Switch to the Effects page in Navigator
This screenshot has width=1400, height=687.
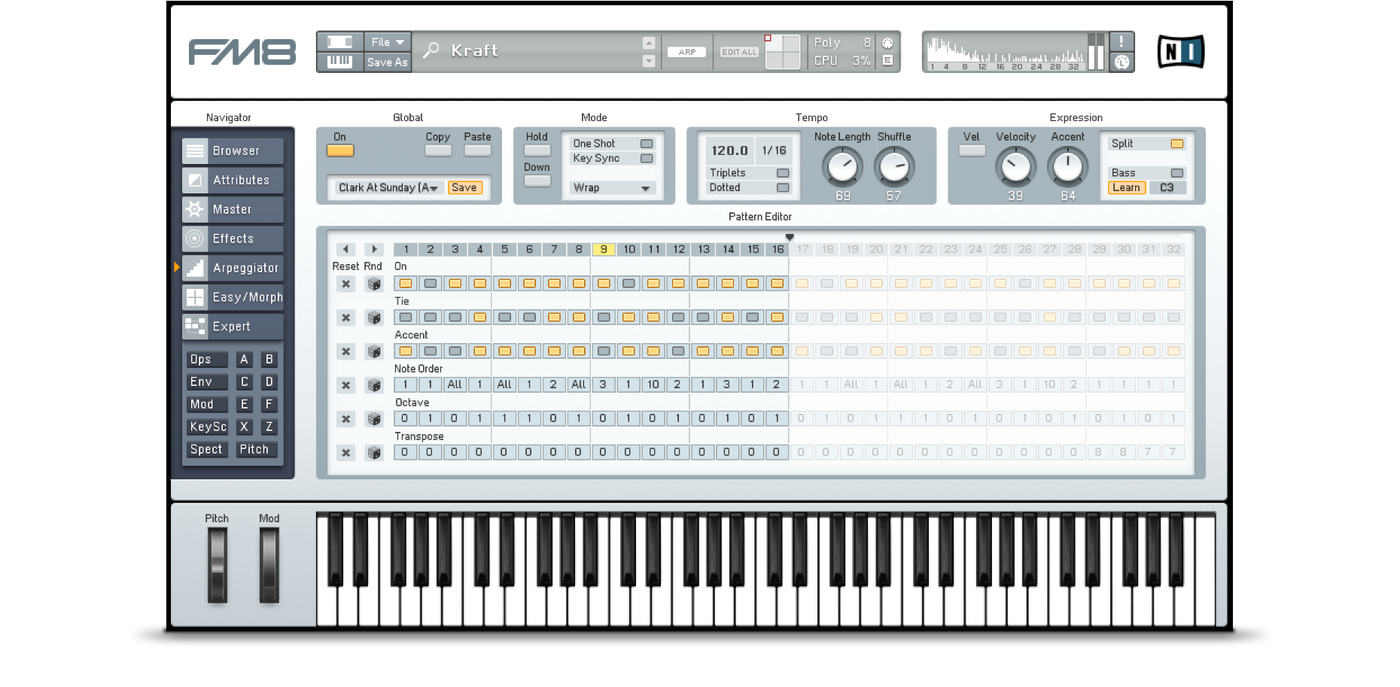coord(233,239)
